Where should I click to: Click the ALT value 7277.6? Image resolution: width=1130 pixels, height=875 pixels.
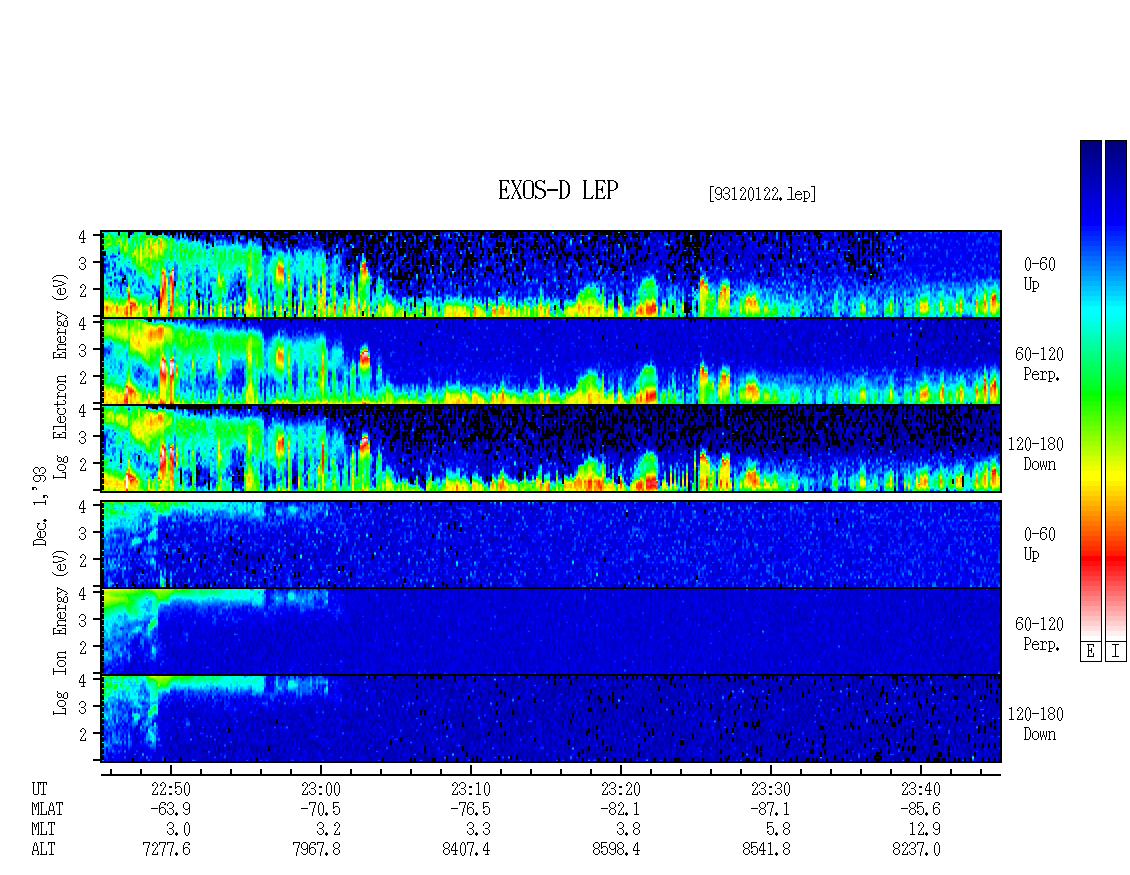[x=167, y=849]
